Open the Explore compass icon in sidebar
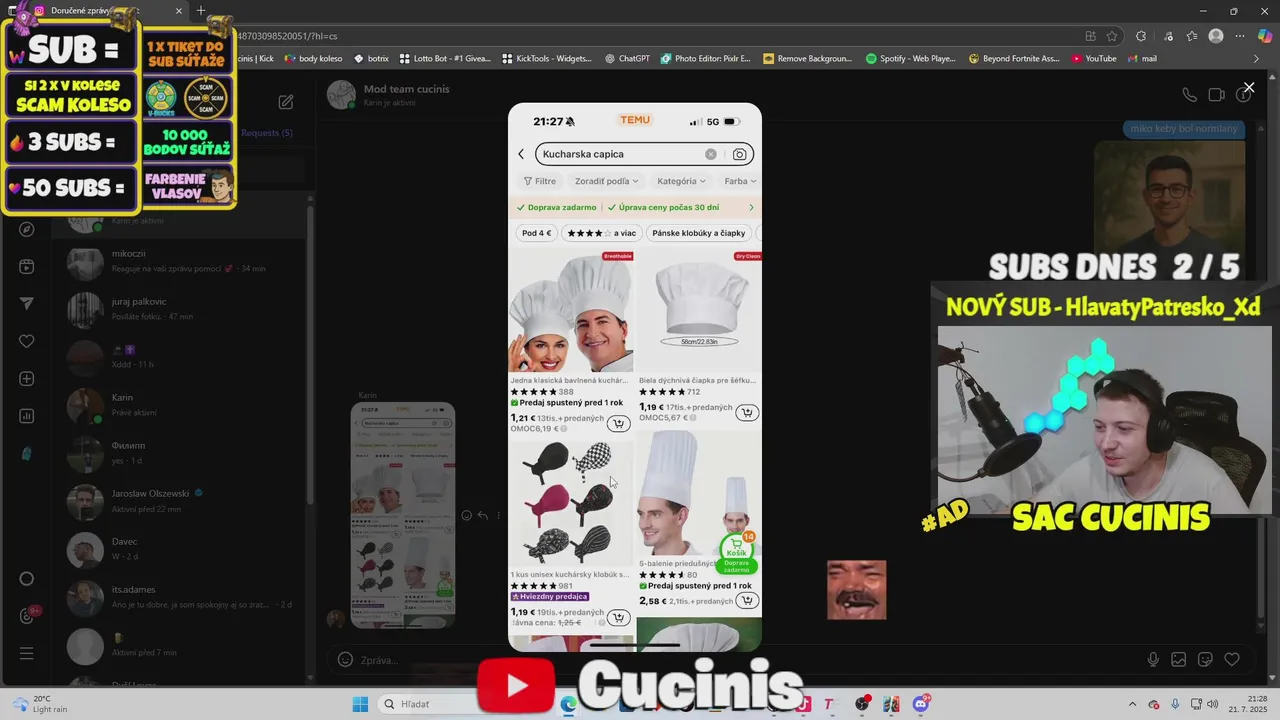Screen dimensions: 1280x720 pos(27,229)
